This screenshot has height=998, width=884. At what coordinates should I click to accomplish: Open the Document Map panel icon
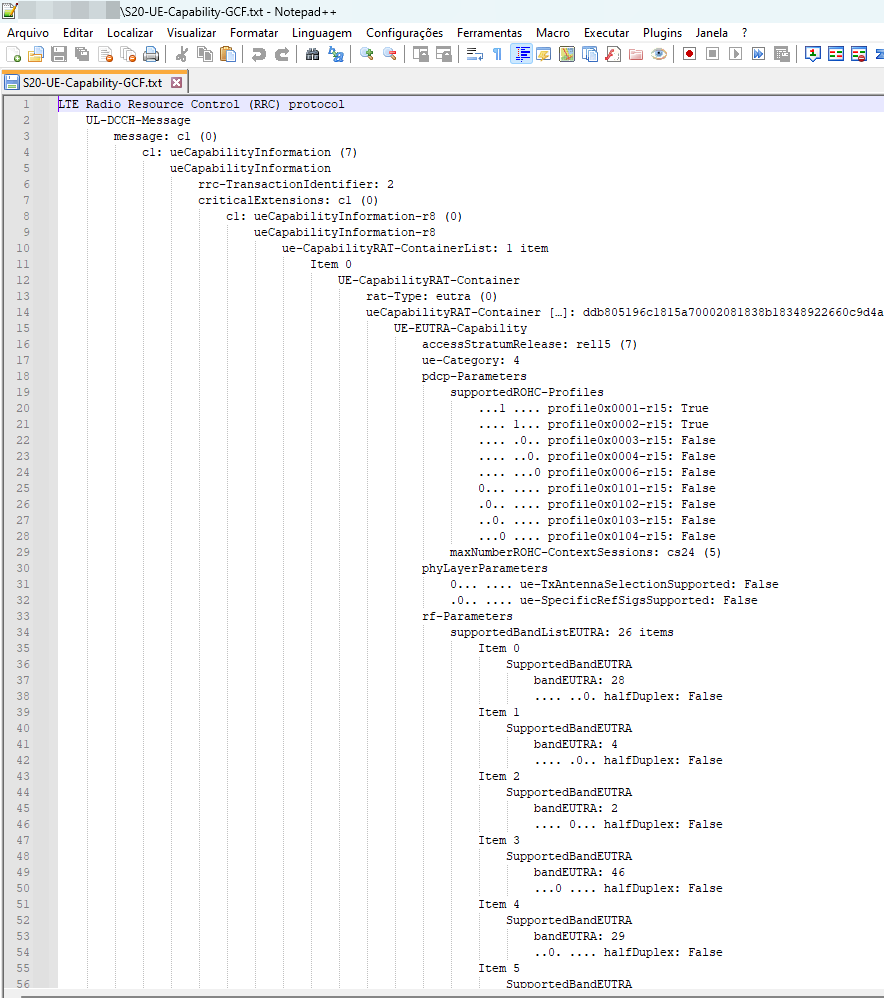pyautogui.click(x=567, y=55)
